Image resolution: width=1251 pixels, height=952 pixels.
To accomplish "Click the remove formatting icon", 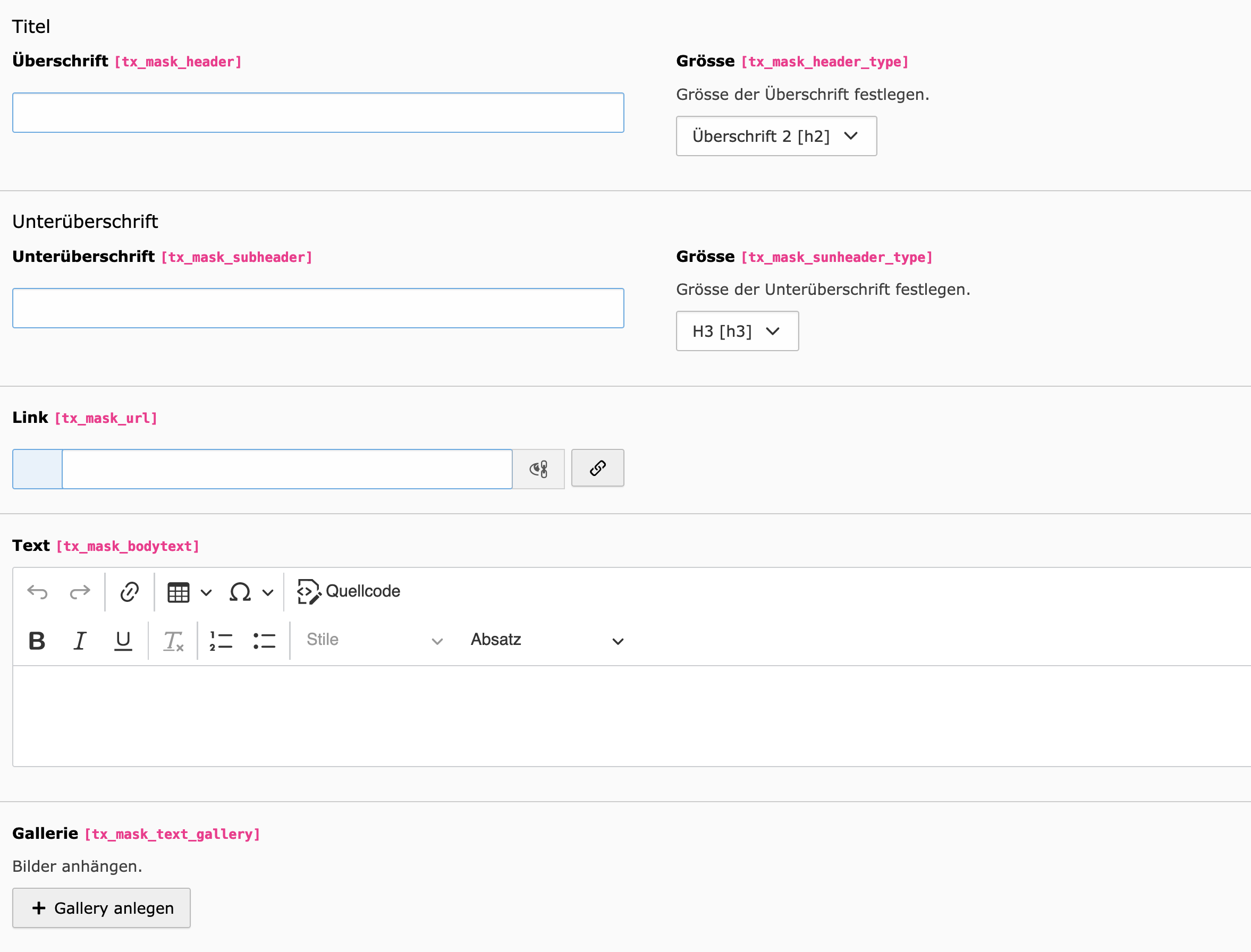I will pos(173,641).
